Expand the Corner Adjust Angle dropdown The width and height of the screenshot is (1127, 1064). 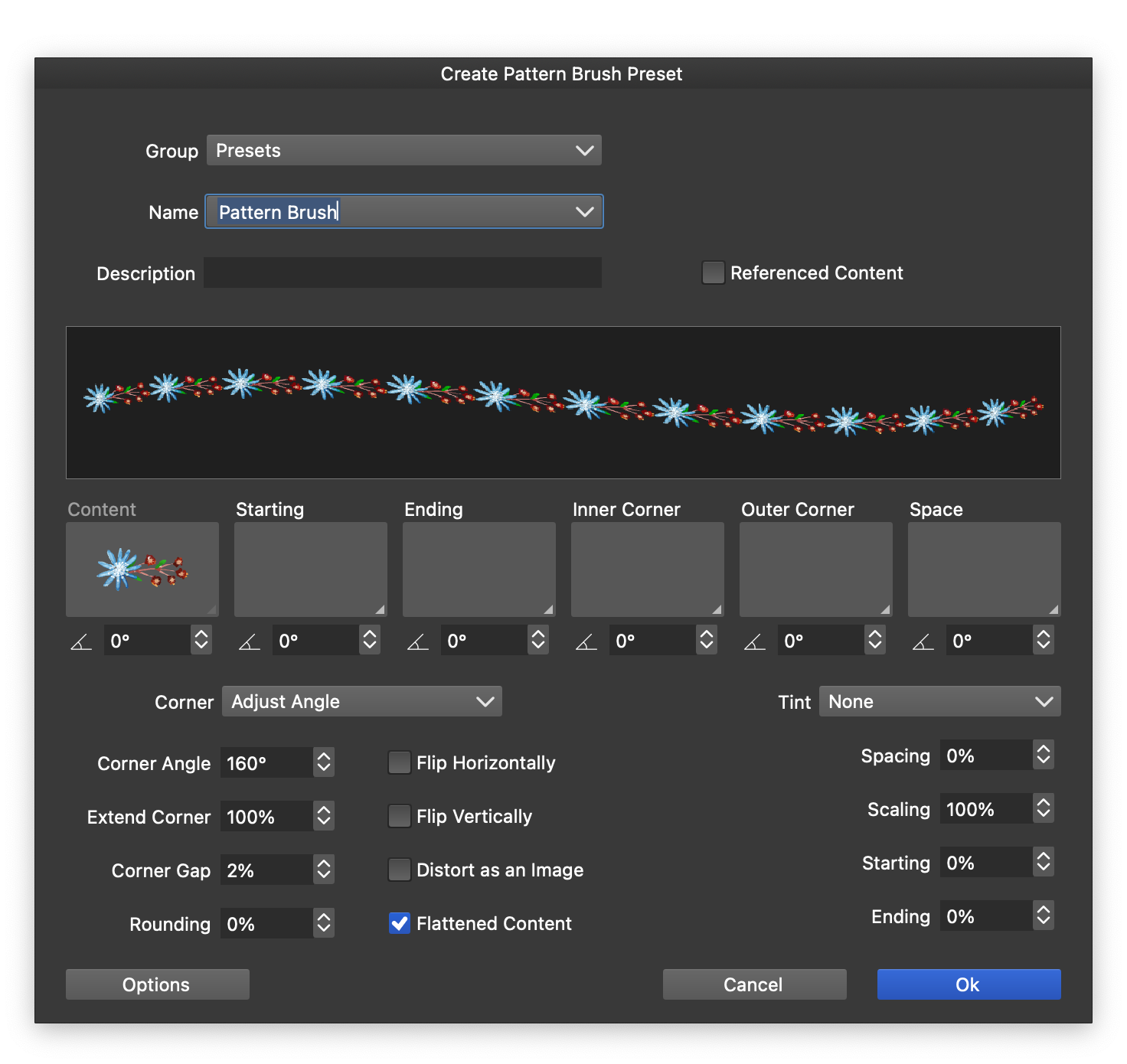[361, 702]
